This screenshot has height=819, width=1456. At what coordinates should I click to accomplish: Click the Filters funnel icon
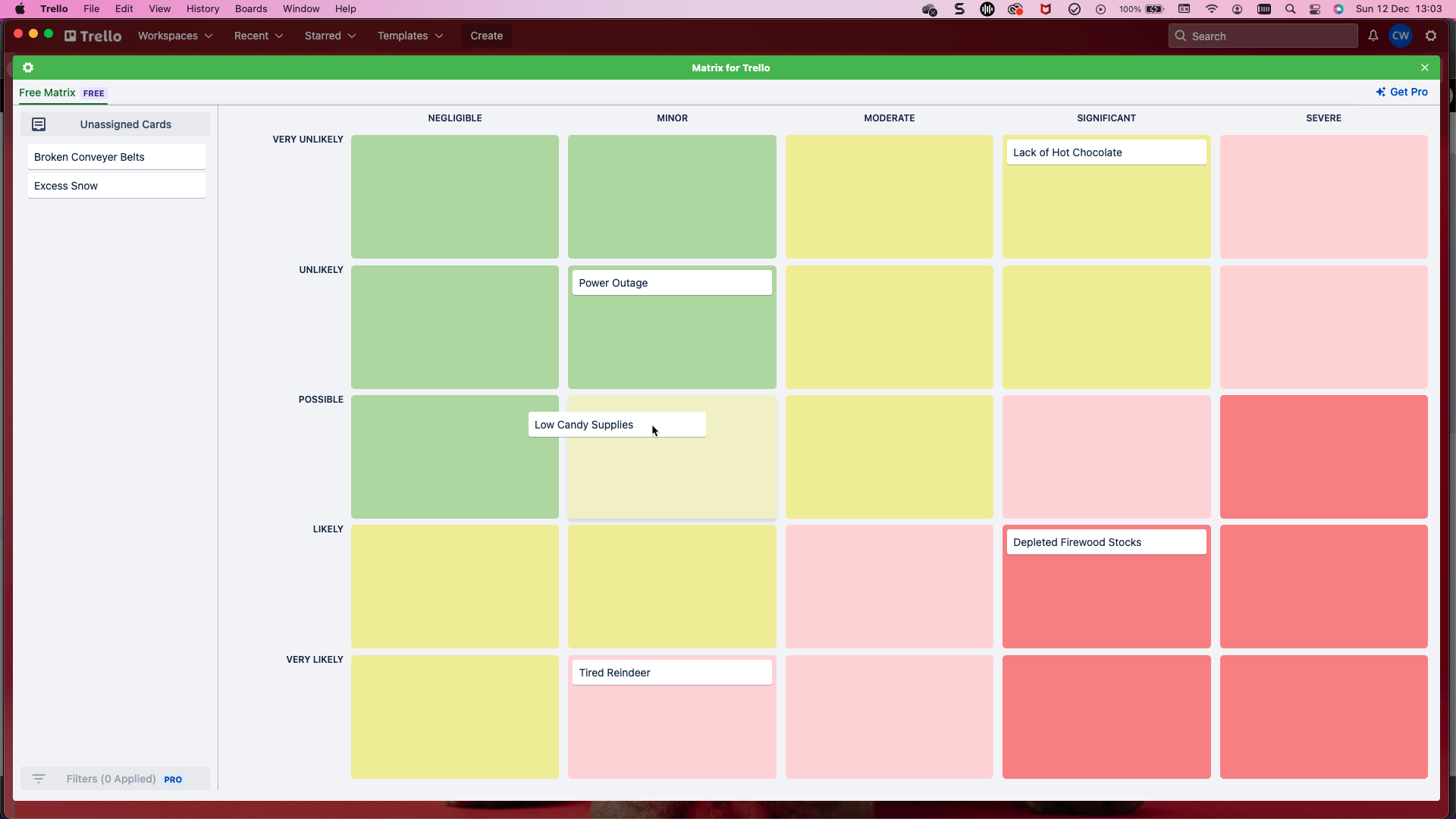(39, 779)
